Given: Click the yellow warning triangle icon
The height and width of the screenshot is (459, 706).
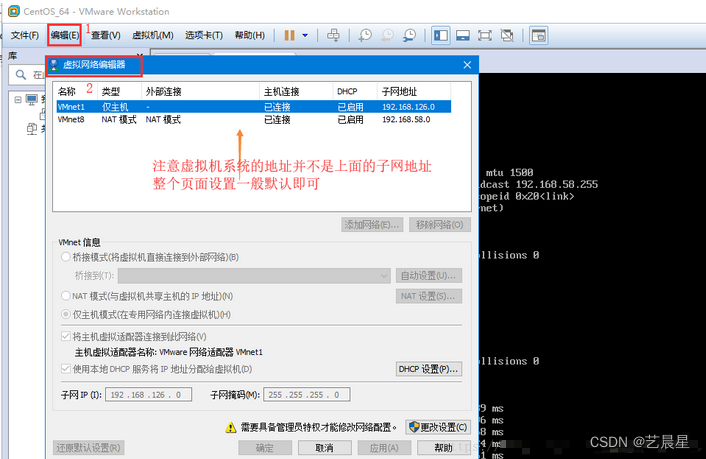Looking at the screenshot, I should [231, 427].
